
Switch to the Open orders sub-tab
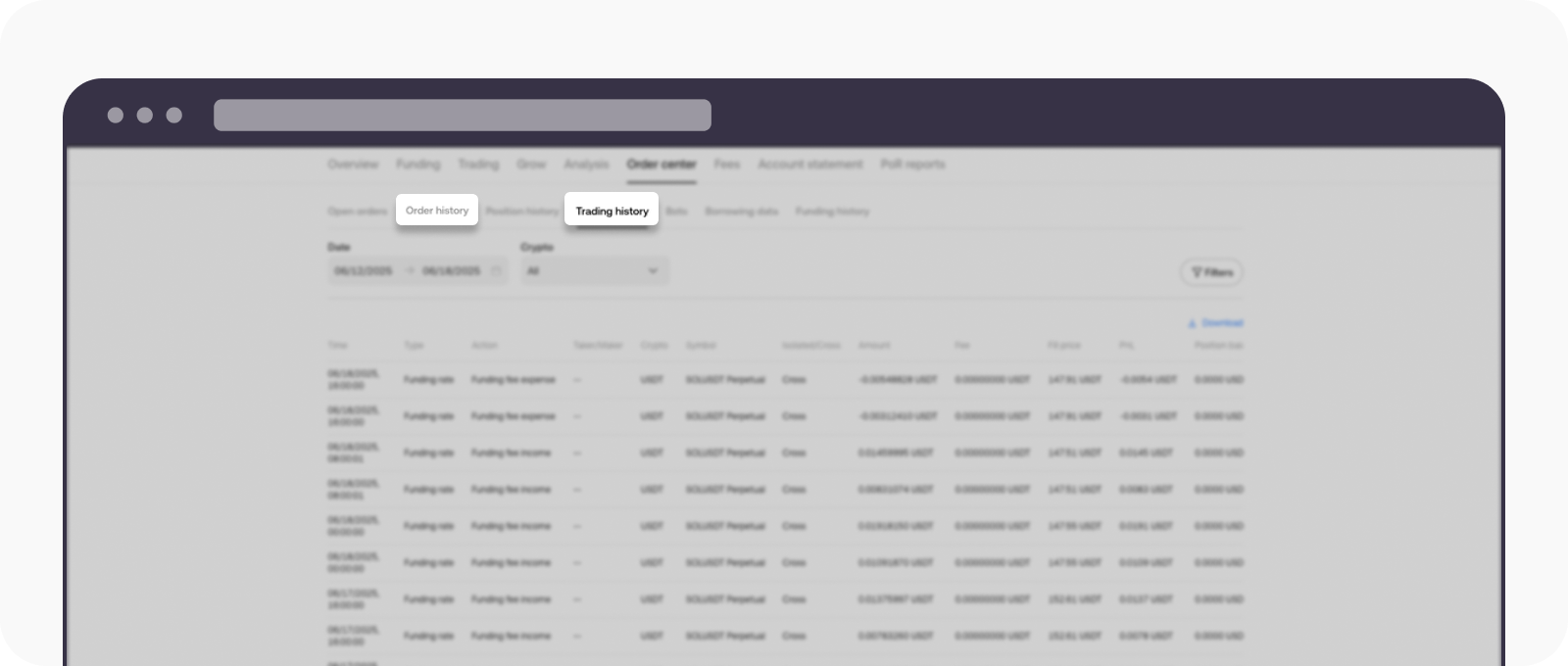coord(358,212)
